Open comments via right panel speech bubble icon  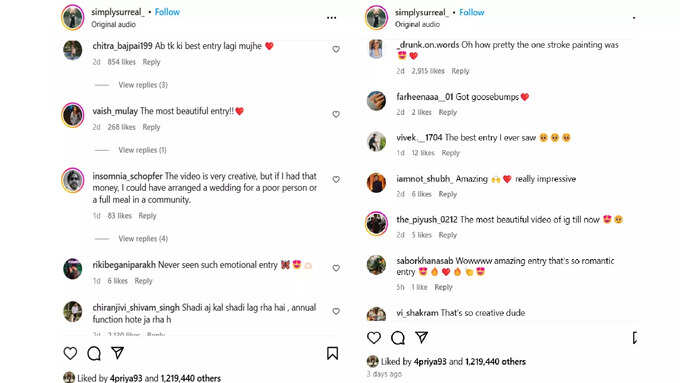coord(398,337)
